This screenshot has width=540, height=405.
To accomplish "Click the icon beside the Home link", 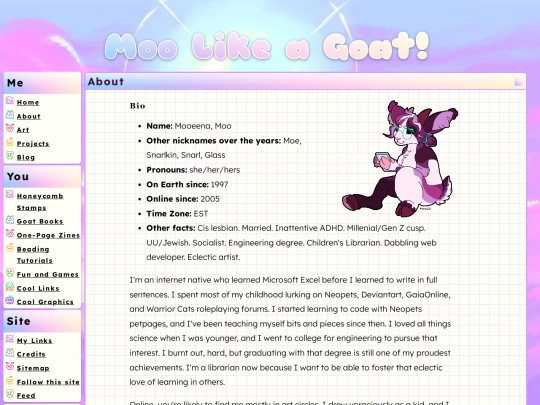I will click(x=10, y=101).
